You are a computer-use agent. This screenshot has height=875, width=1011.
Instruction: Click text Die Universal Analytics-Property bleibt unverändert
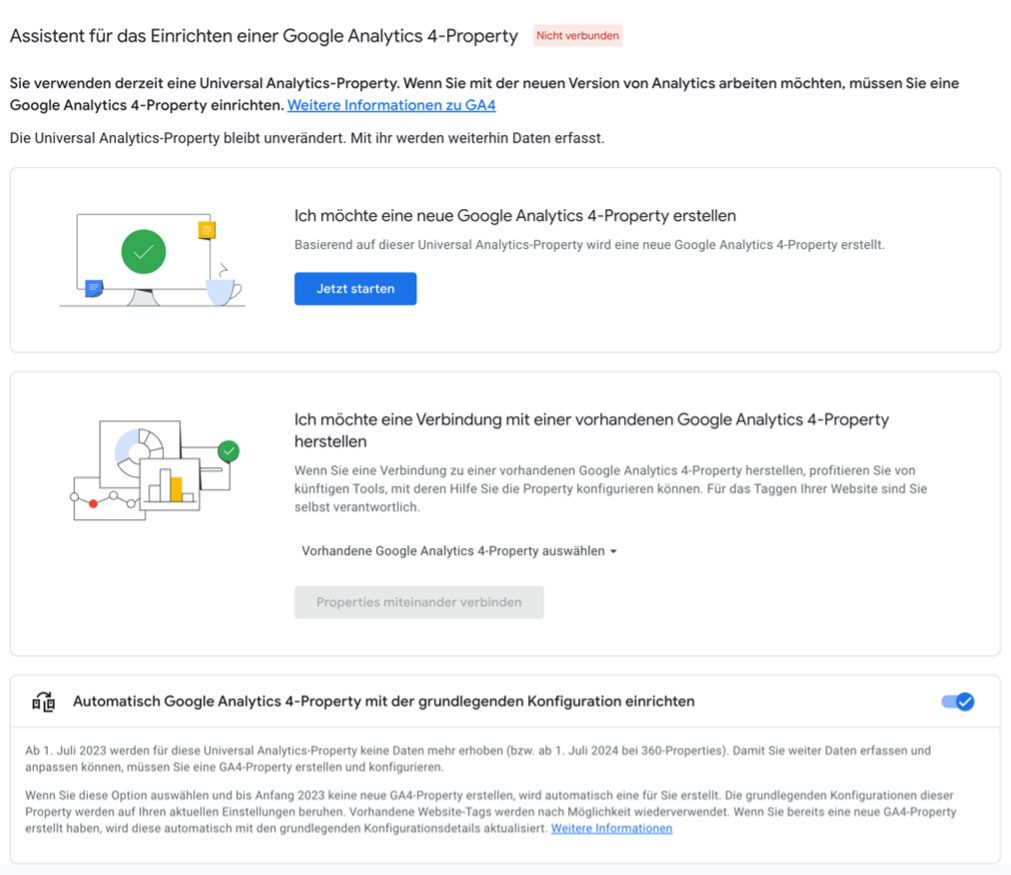point(307,138)
